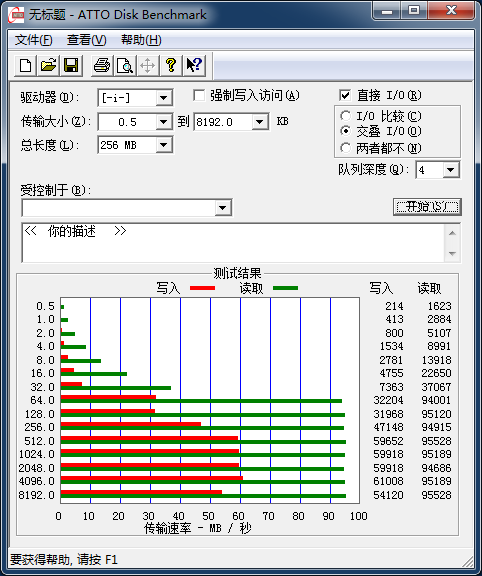
Task: Click in the 你的描述 description text box
Action: [x=233, y=243]
